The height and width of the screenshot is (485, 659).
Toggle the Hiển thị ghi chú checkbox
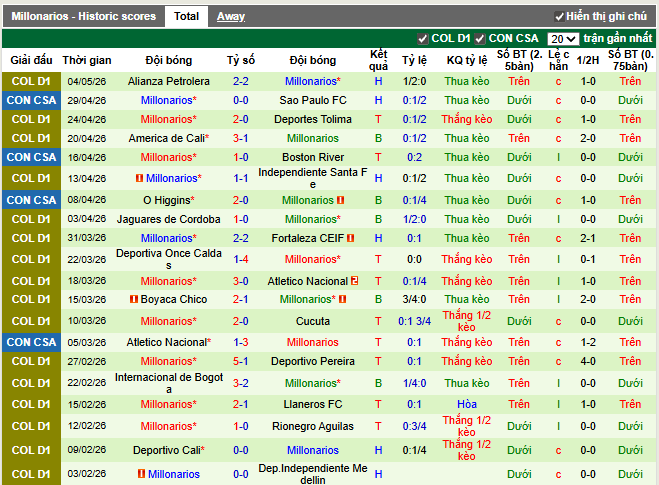click(559, 17)
